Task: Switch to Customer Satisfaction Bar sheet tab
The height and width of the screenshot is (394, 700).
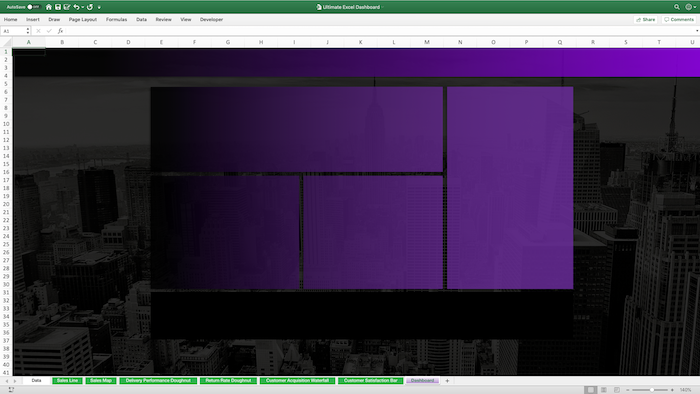Action: click(x=371, y=381)
